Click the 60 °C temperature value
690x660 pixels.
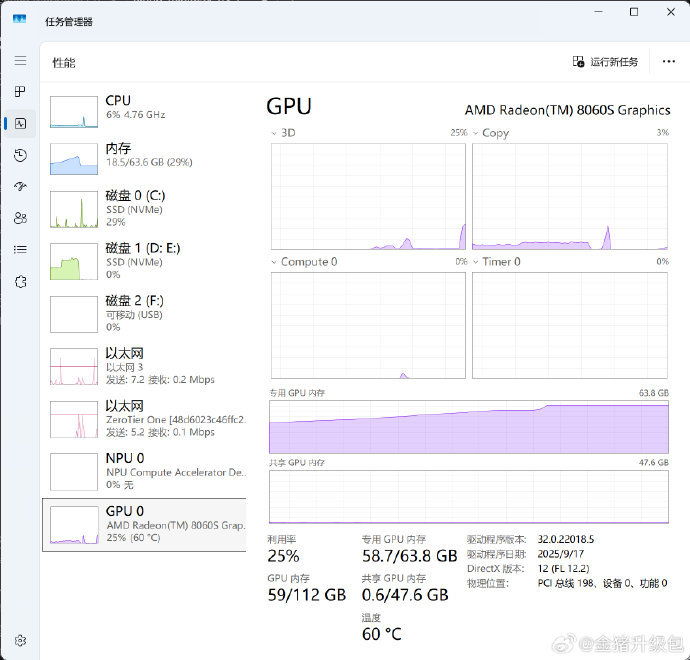tap(382, 634)
